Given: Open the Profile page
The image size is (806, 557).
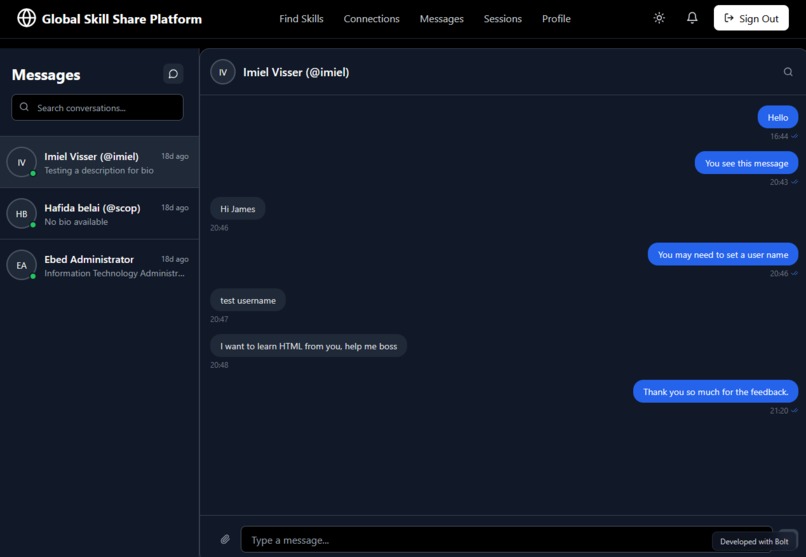Looking at the screenshot, I should point(556,18).
